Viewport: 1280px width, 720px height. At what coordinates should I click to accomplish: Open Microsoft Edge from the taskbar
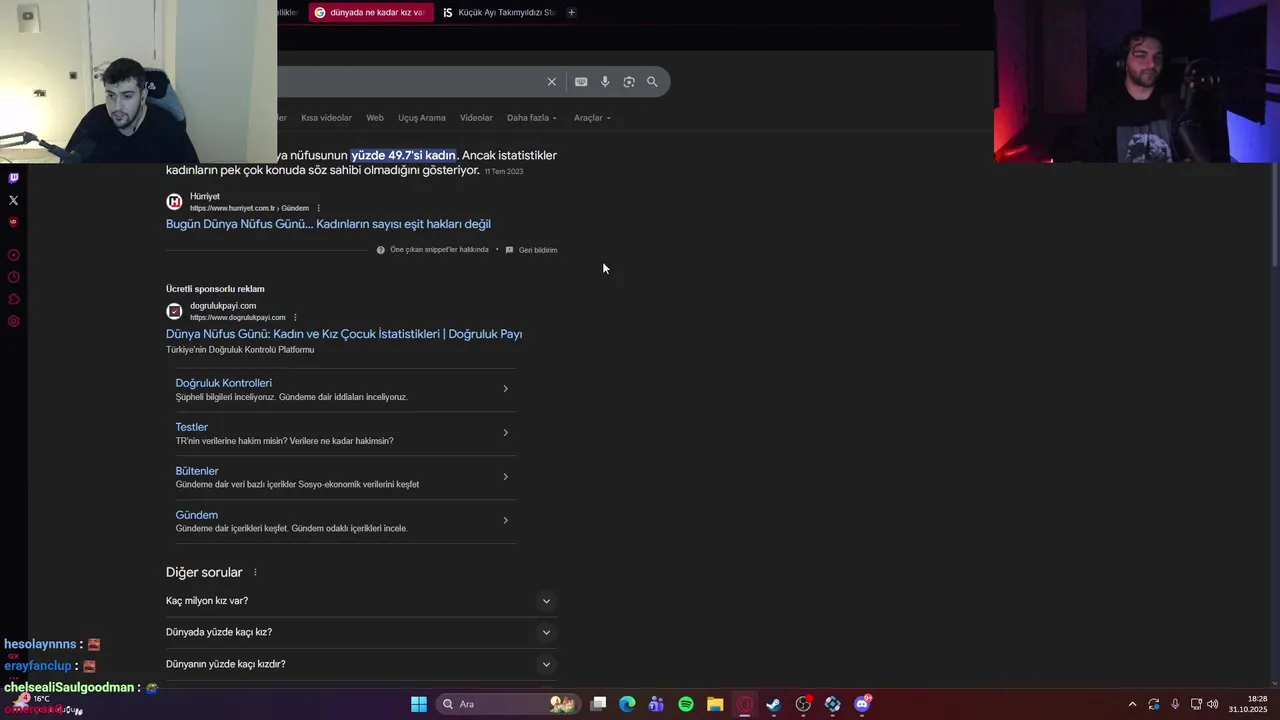point(627,704)
